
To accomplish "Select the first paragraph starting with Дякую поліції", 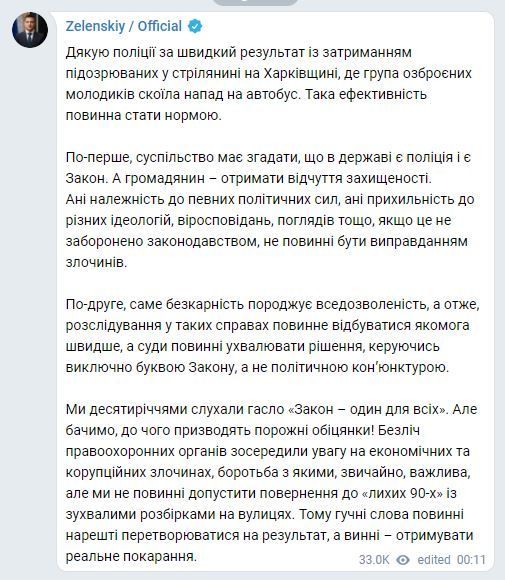I will [269, 84].
